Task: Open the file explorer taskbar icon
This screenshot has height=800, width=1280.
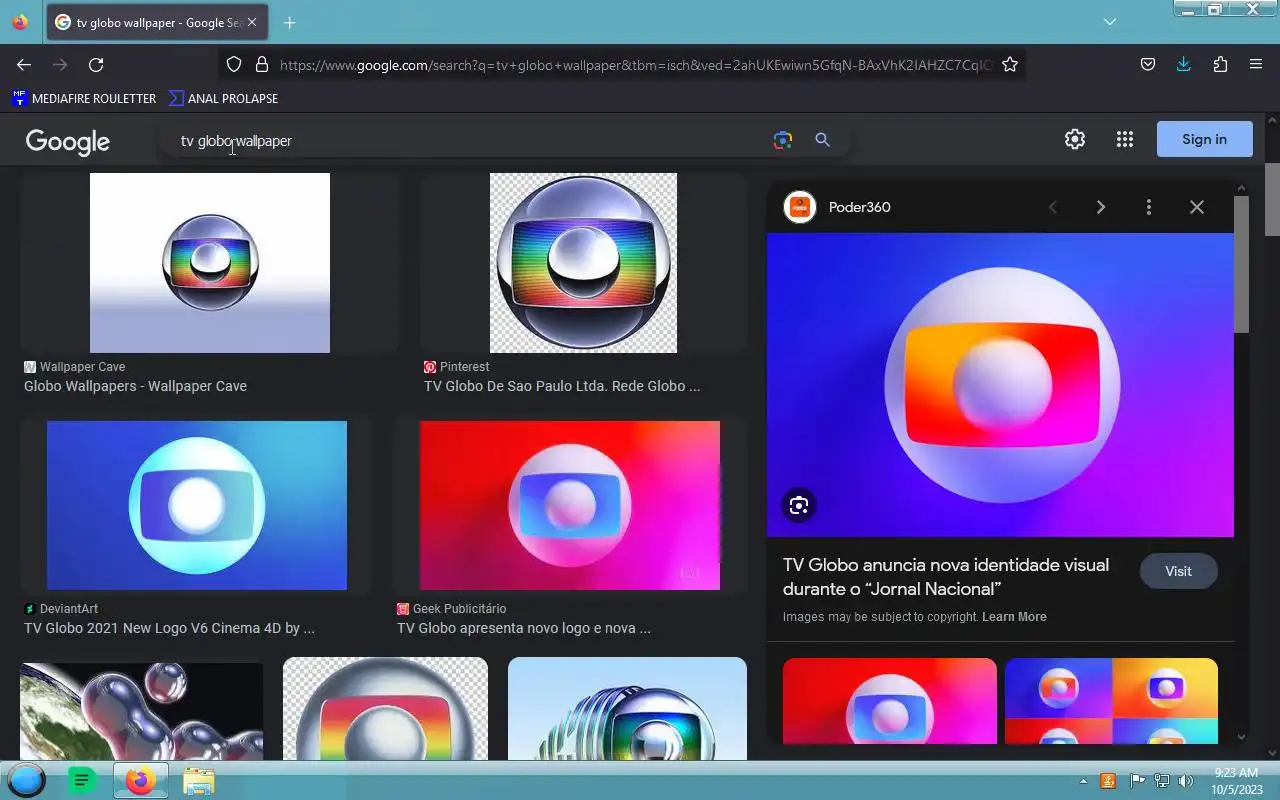Action: pyautogui.click(x=199, y=781)
